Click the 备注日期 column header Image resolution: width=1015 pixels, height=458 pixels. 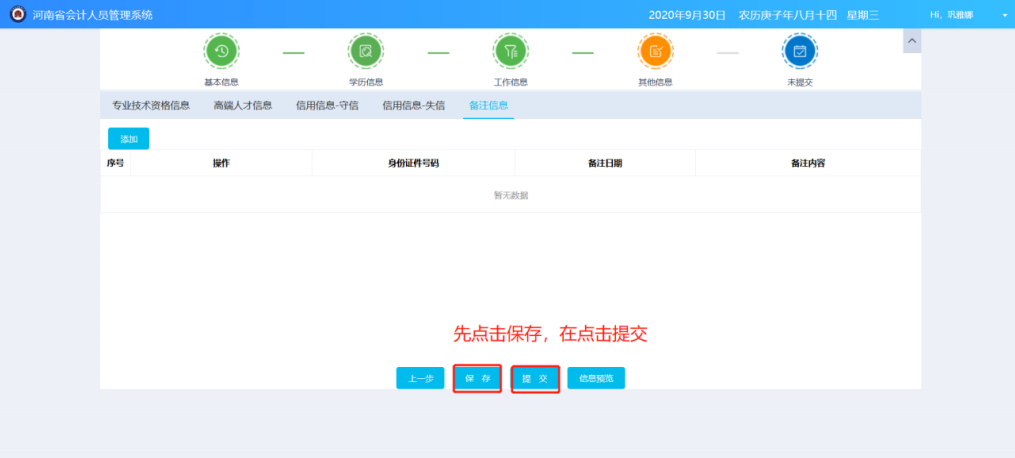pyautogui.click(x=605, y=163)
